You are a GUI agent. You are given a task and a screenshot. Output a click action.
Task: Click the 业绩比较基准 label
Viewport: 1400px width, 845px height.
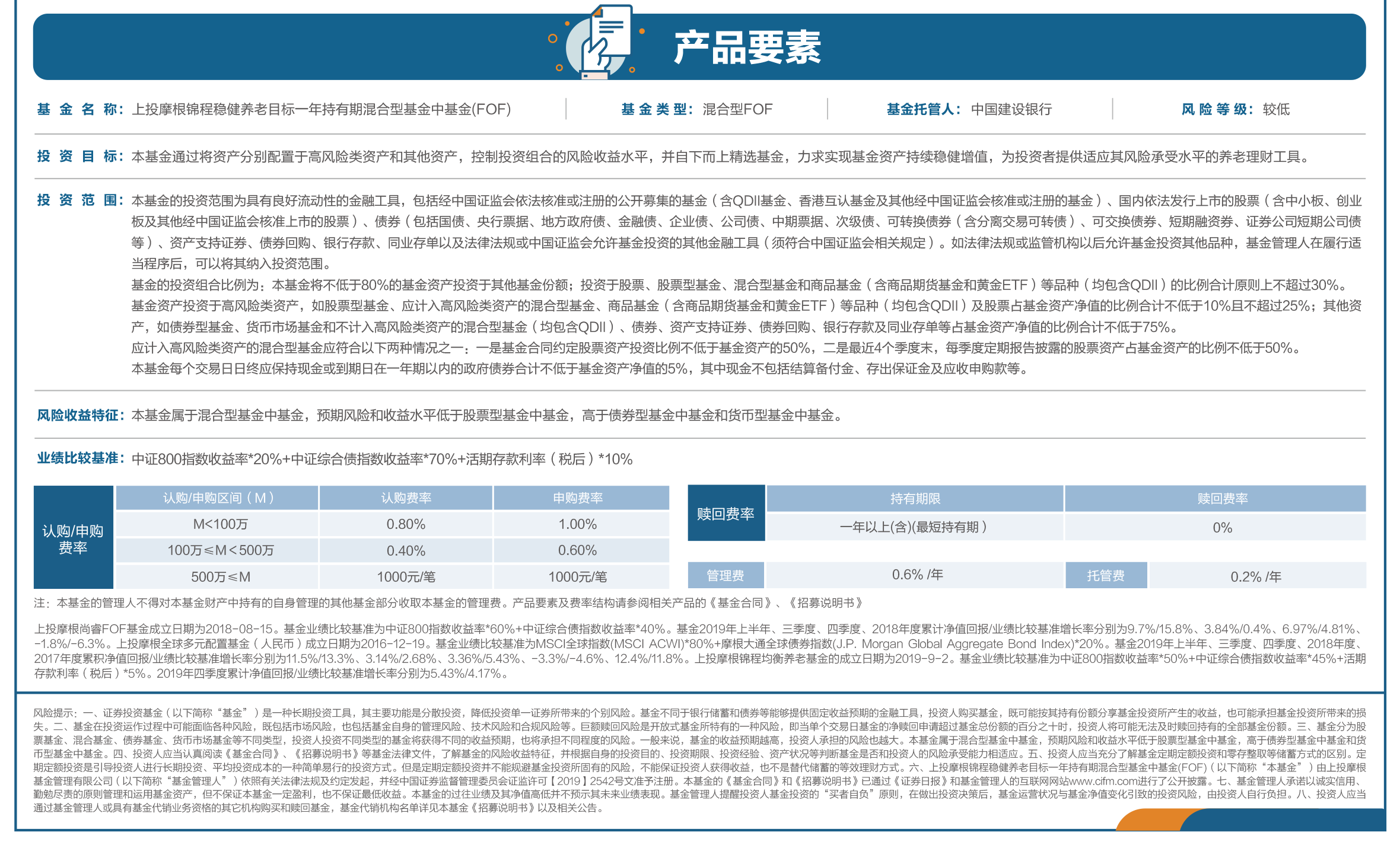[x=81, y=458]
